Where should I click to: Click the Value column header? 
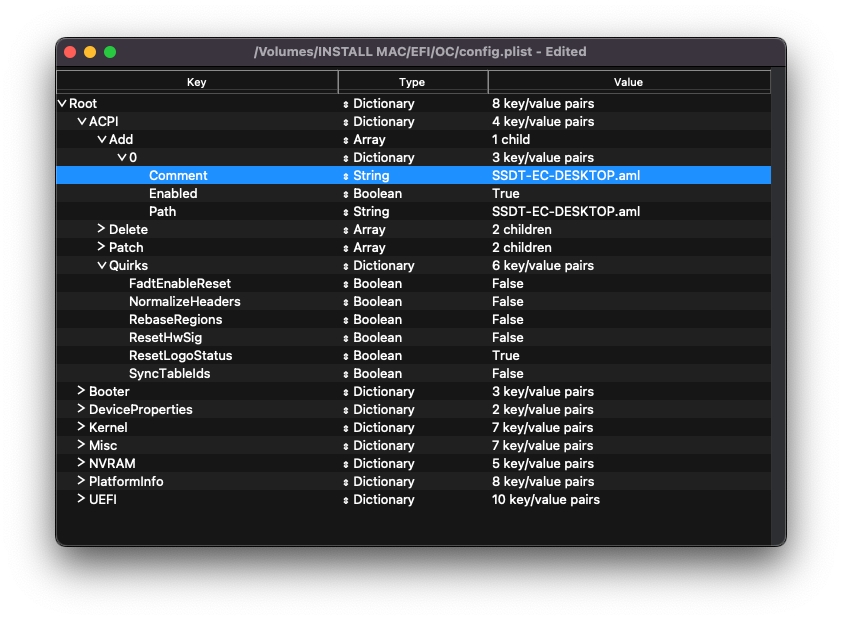coord(628,82)
